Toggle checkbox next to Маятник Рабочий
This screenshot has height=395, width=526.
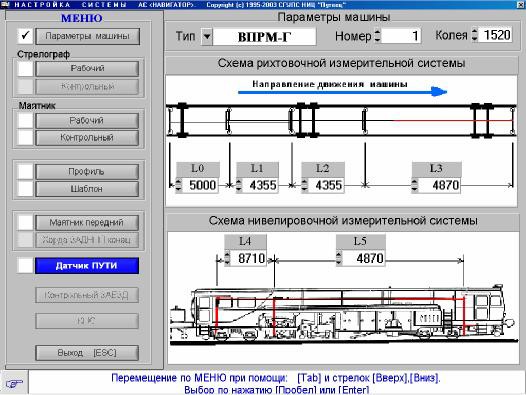(25, 120)
